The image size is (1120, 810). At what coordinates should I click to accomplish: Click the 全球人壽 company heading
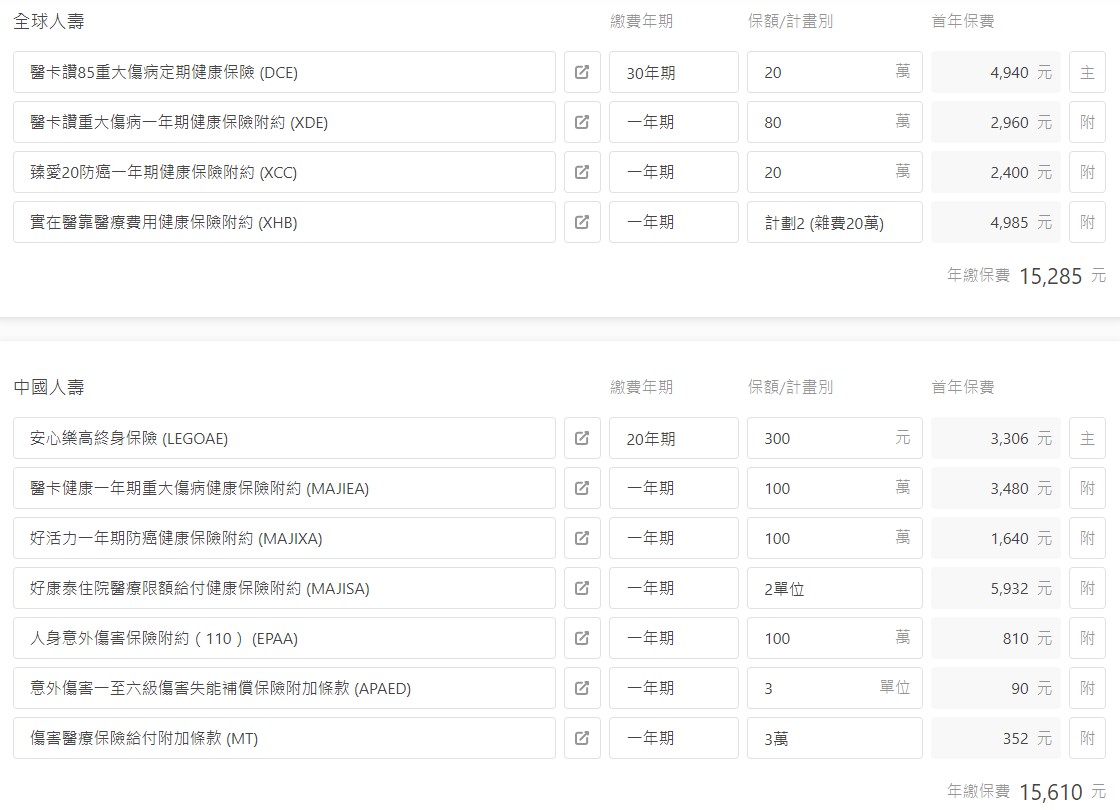pos(49,21)
